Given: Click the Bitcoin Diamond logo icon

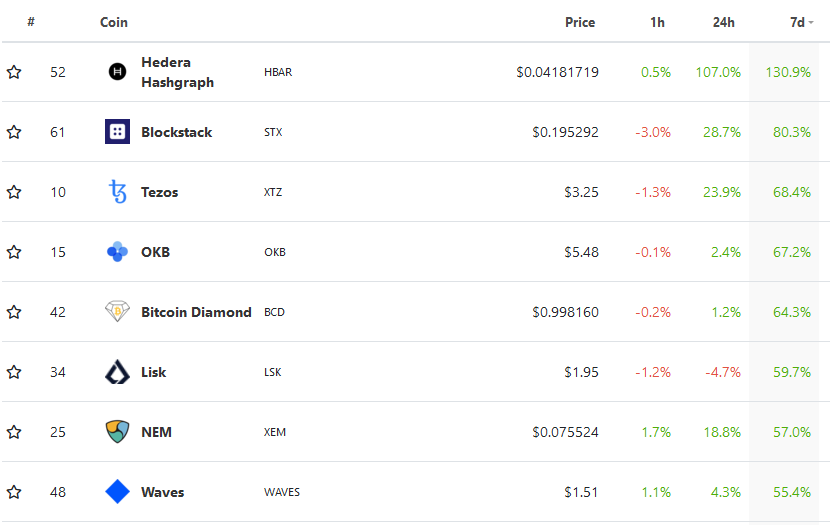Looking at the screenshot, I should click(x=117, y=312).
